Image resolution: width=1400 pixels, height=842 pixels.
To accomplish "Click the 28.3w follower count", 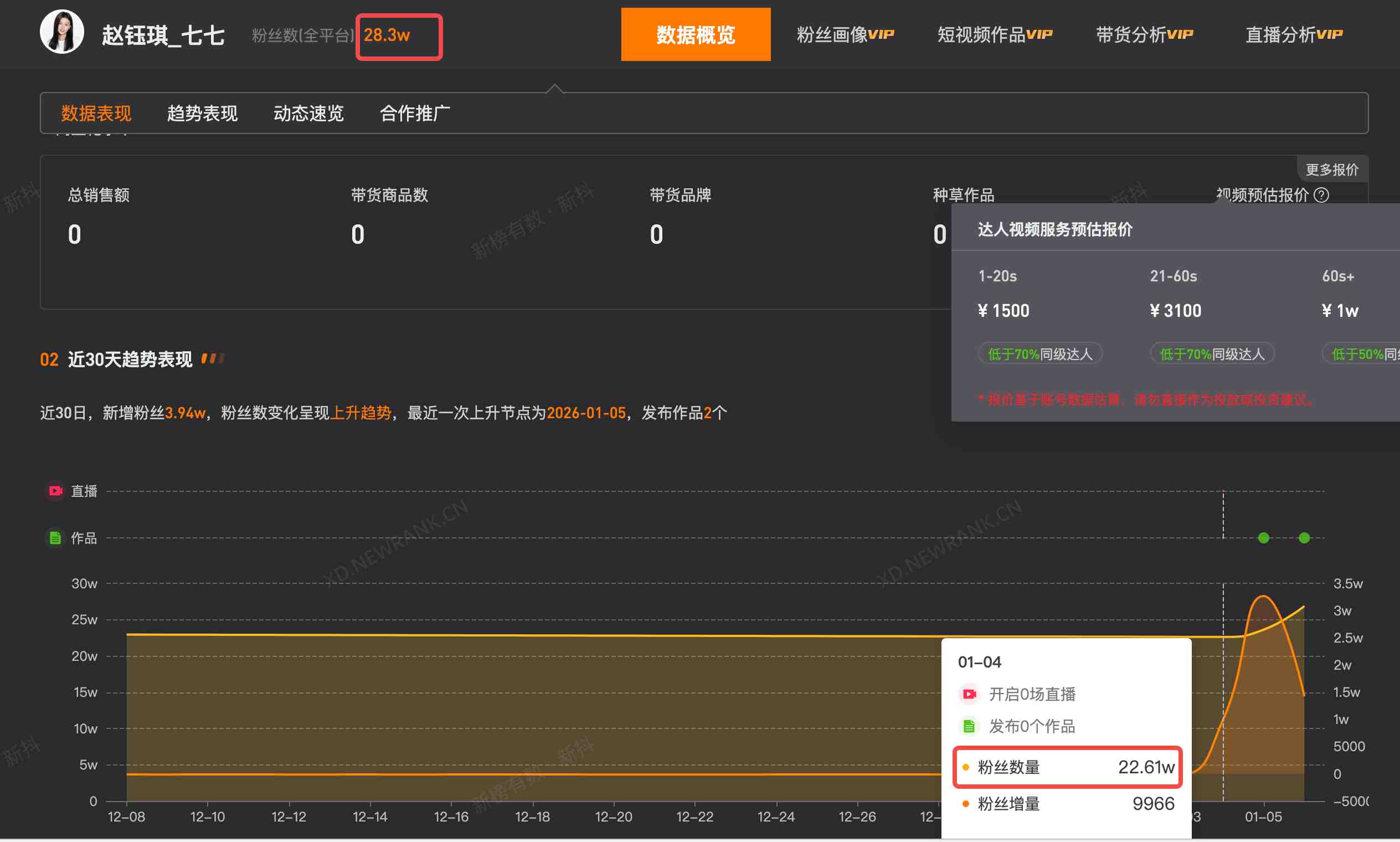I will [388, 35].
